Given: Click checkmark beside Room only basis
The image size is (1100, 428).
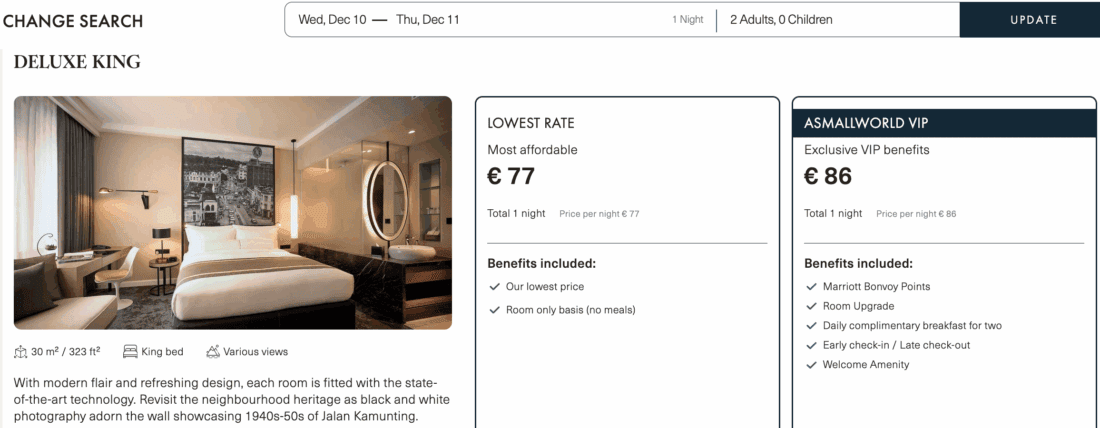Looking at the screenshot, I should [x=494, y=310].
